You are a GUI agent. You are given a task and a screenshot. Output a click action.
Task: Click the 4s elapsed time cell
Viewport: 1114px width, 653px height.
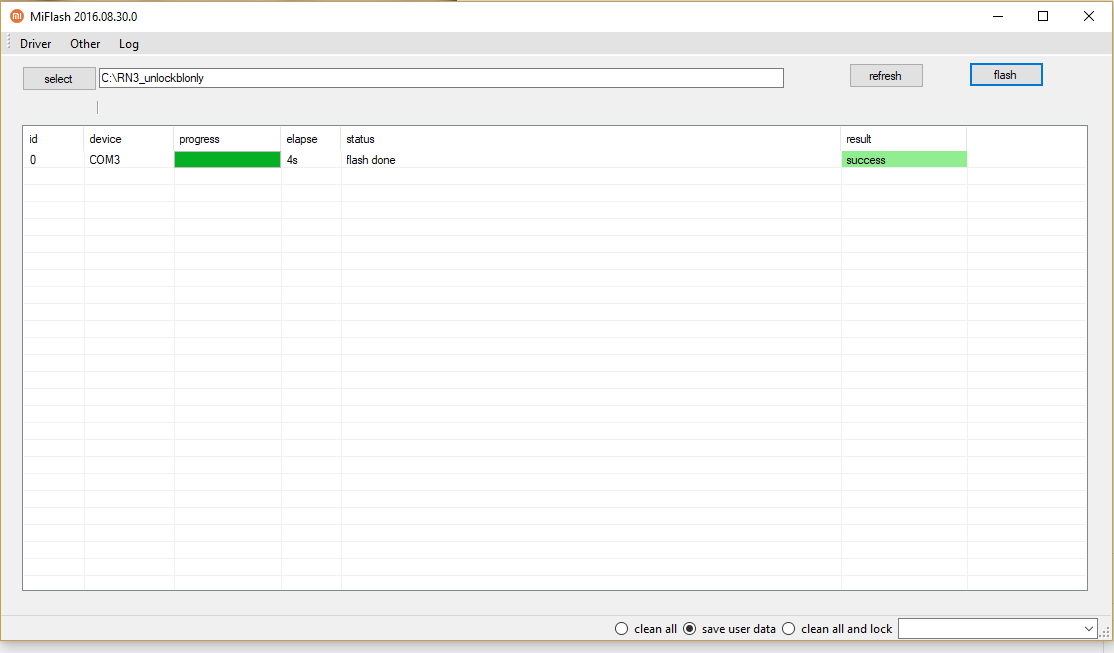click(311, 160)
